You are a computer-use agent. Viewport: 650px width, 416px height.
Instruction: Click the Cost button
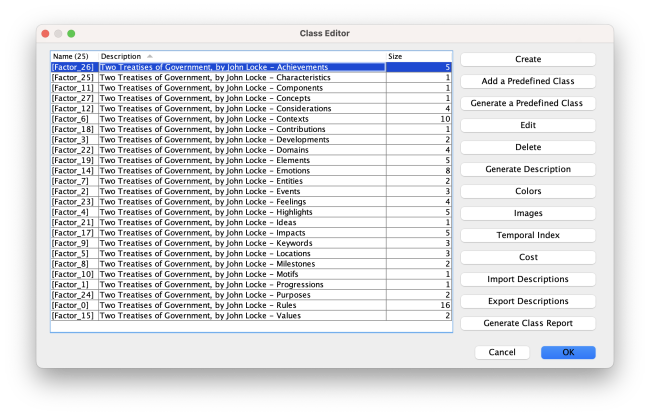[528, 257]
